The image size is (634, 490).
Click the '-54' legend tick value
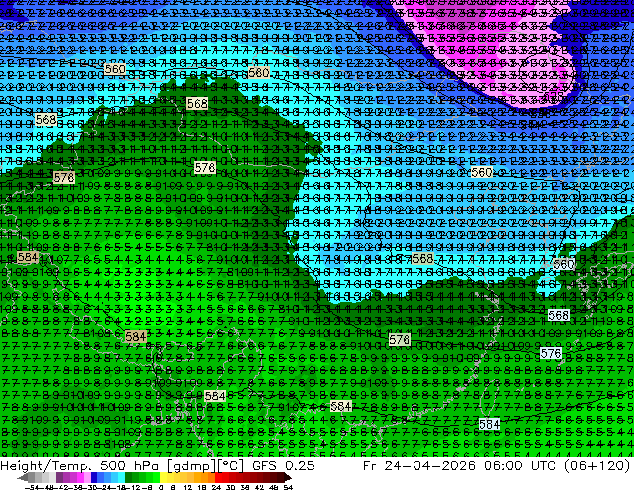coord(32,488)
